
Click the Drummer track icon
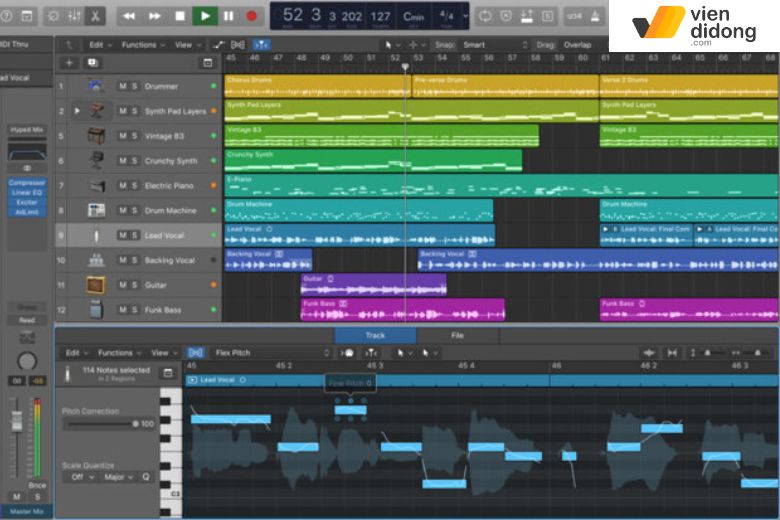(x=96, y=86)
